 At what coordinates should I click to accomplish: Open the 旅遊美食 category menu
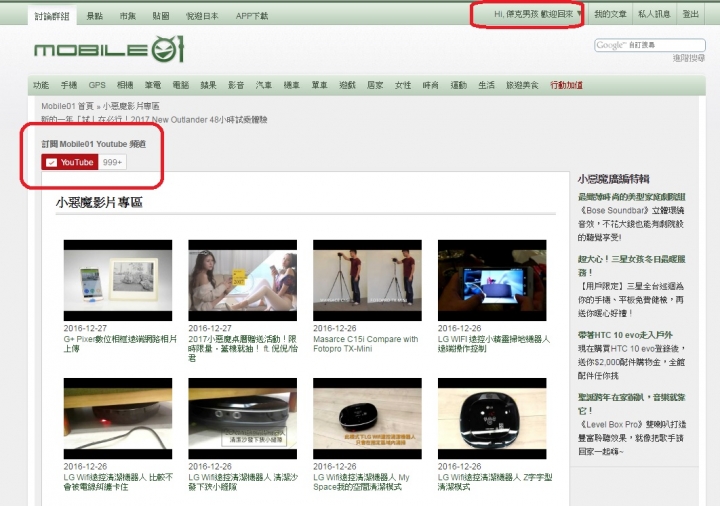click(522, 85)
